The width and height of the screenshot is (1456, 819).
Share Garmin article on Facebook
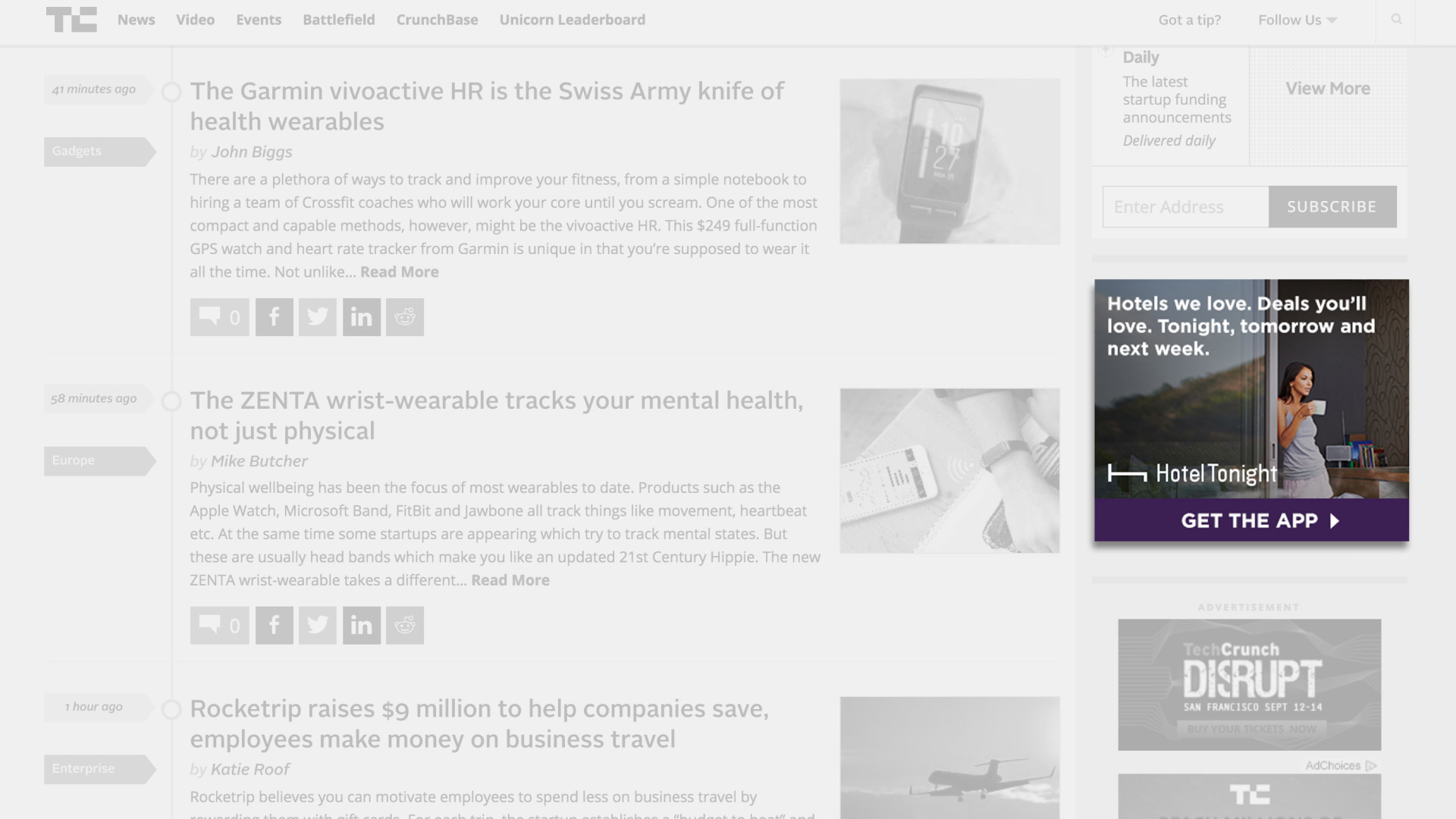[x=274, y=317]
